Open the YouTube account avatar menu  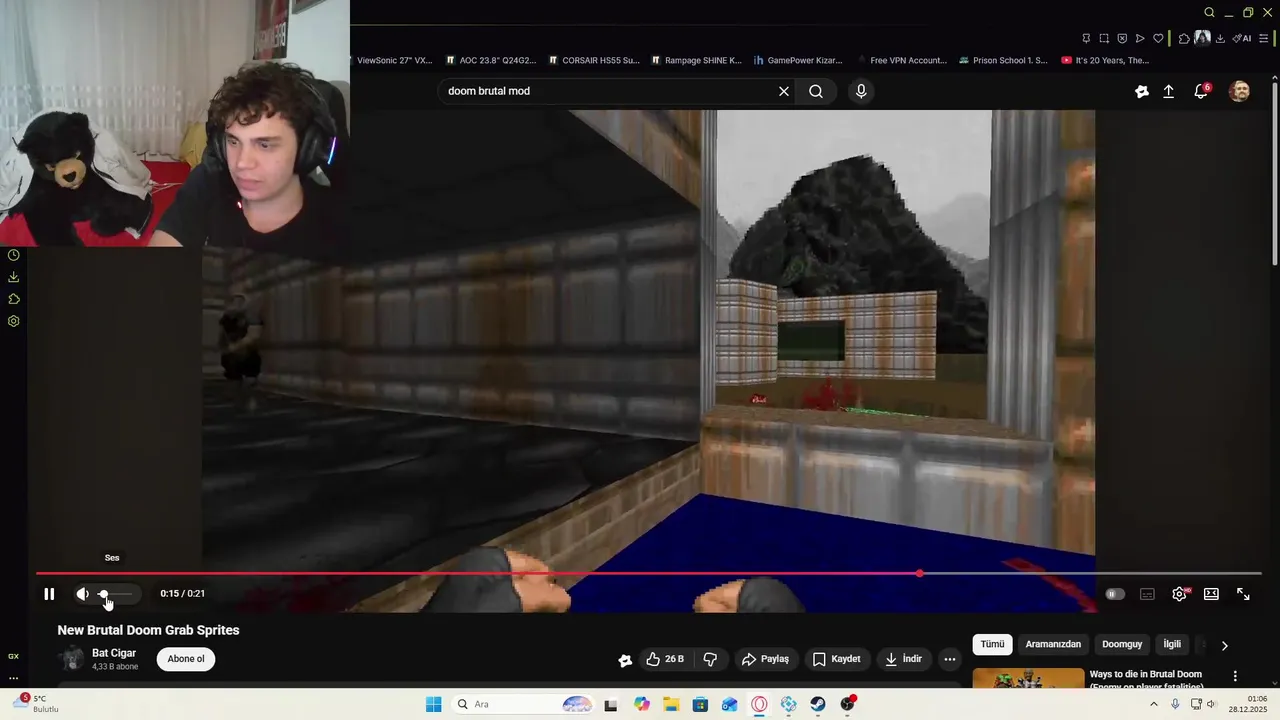1239,91
